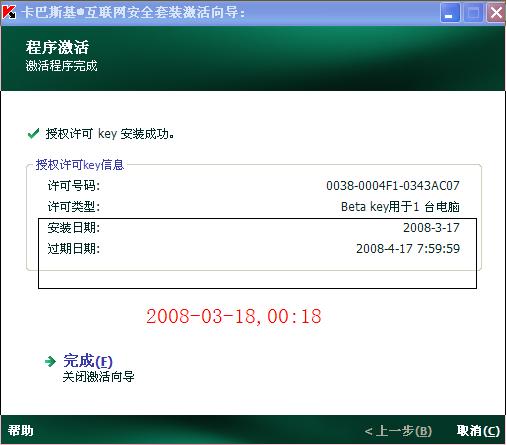Click the 激活程序完成 subtitle text
This screenshot has height=445, width=506.
click(62, 66)
